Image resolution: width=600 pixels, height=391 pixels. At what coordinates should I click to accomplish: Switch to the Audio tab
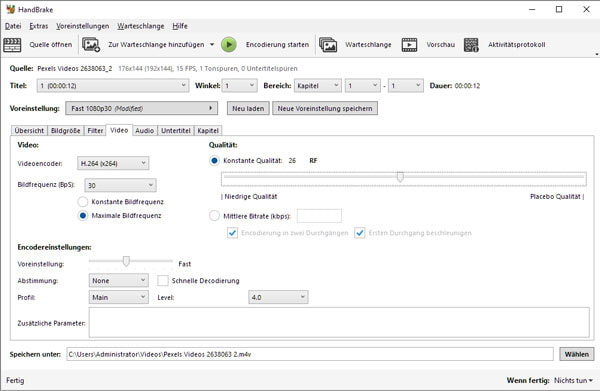(145, 130)
